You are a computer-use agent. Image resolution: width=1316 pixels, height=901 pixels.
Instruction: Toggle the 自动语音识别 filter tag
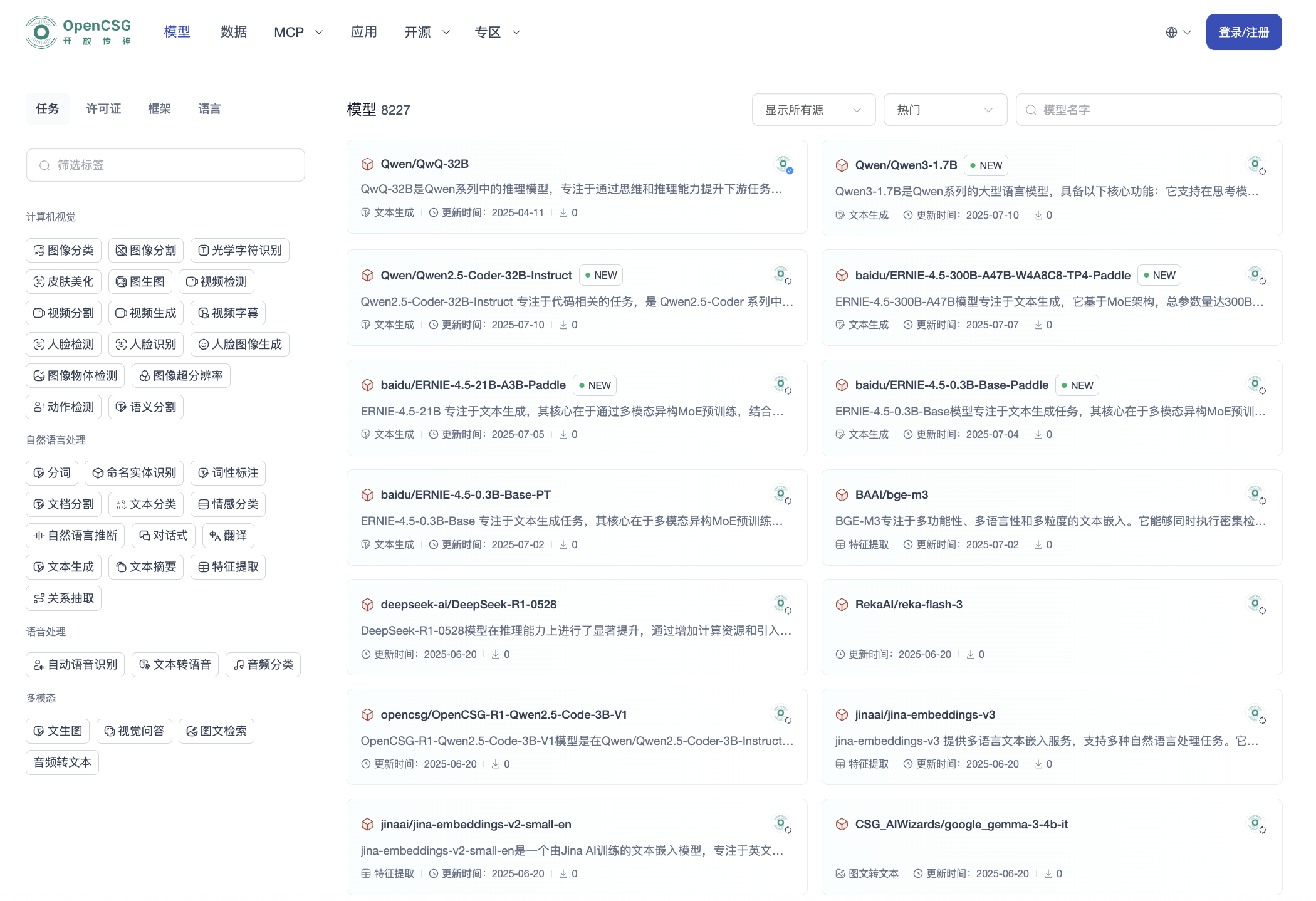click(x=75, y=665)
